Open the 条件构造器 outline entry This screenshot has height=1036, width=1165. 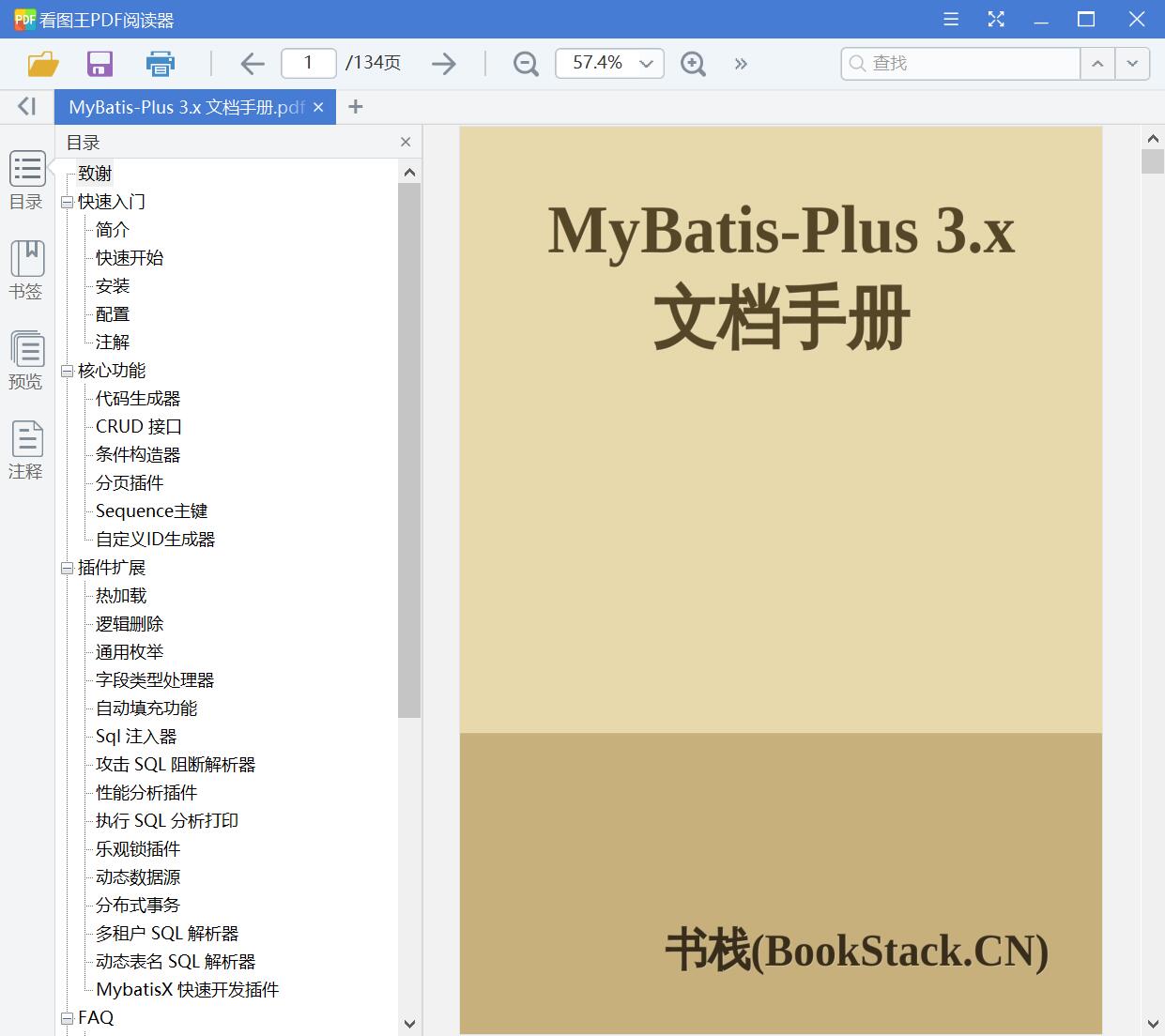138,455
